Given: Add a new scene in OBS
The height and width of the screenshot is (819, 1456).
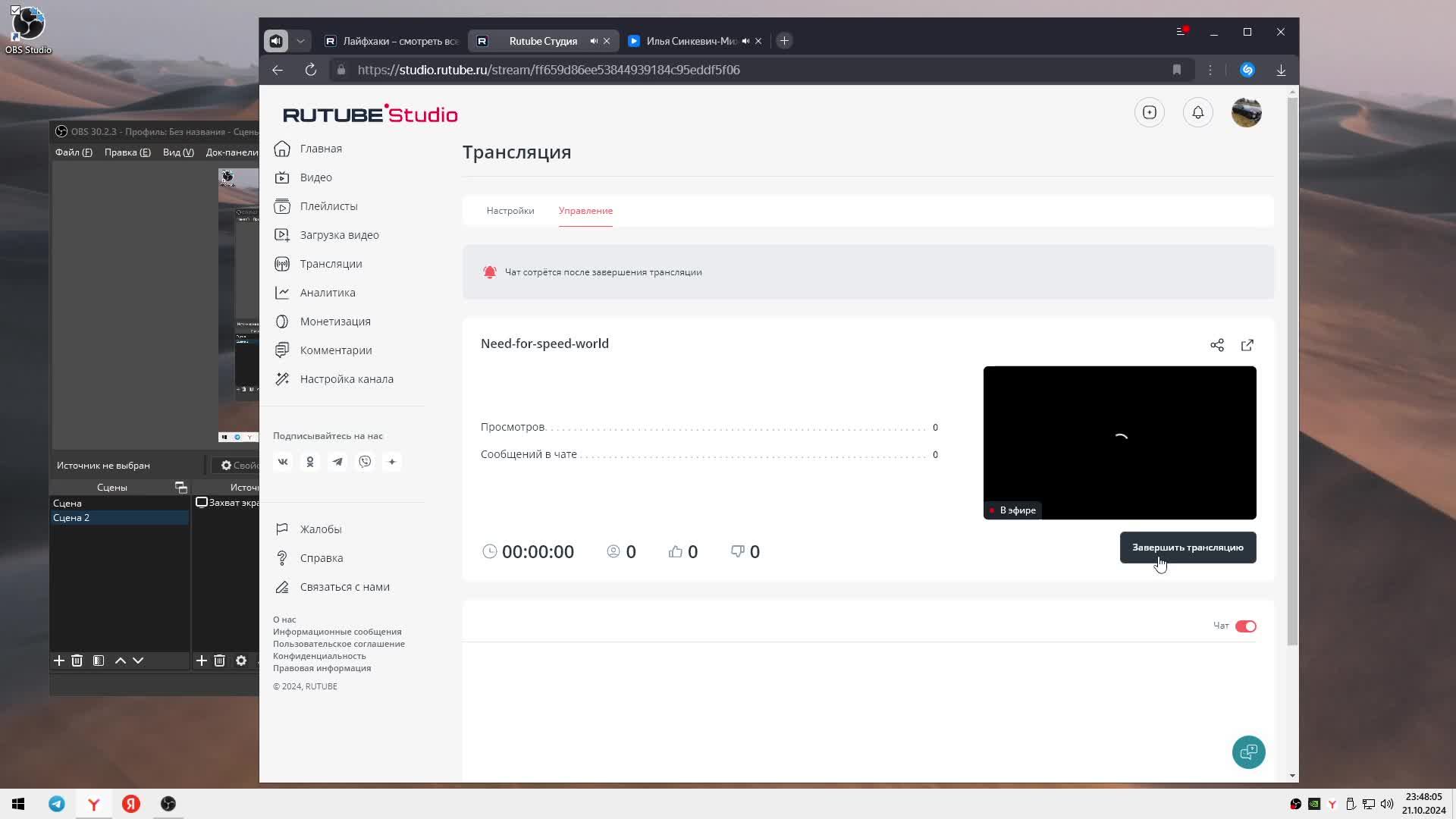Looking at the screenshot, I should [x=58, y=661].
